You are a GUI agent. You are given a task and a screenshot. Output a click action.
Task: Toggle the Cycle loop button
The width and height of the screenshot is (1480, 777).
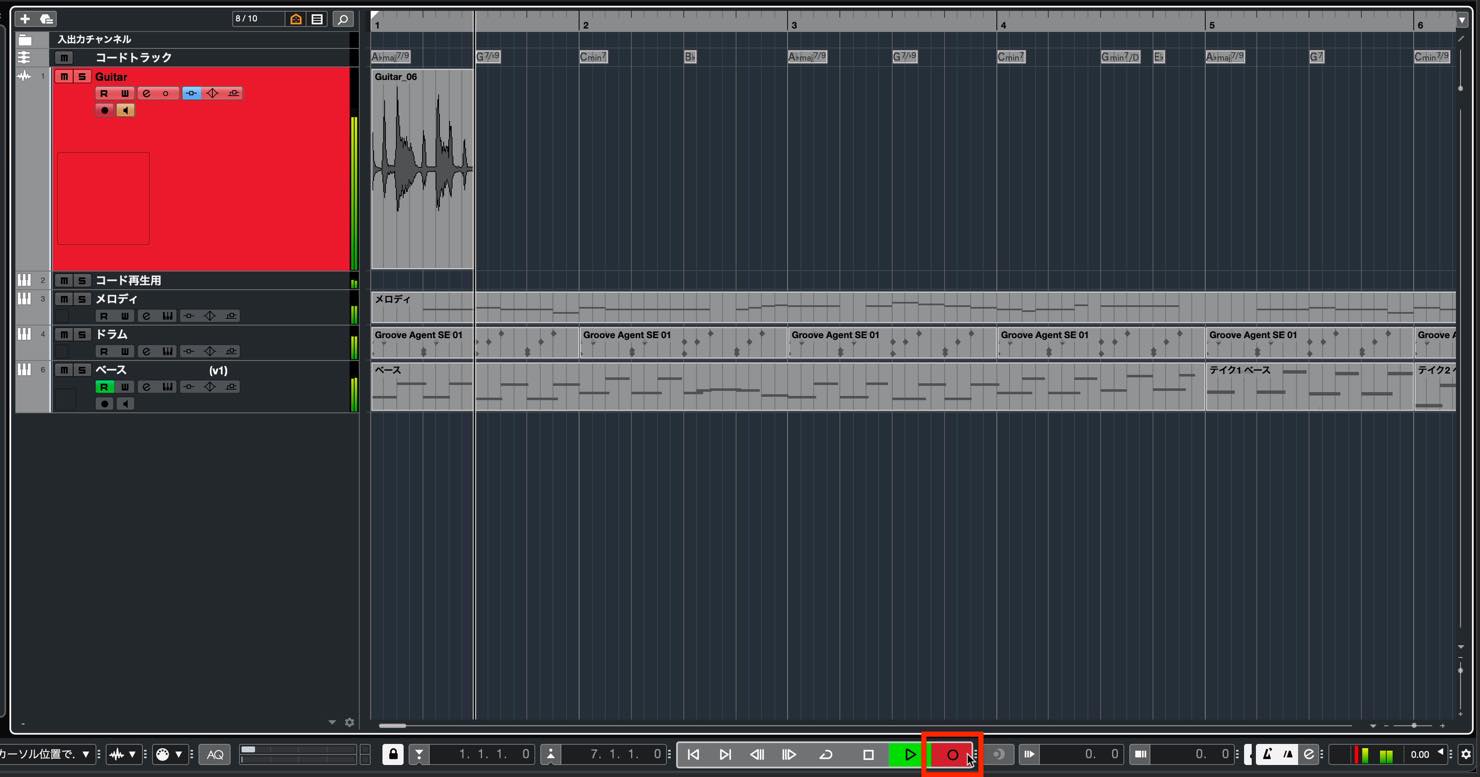point(826,755)
